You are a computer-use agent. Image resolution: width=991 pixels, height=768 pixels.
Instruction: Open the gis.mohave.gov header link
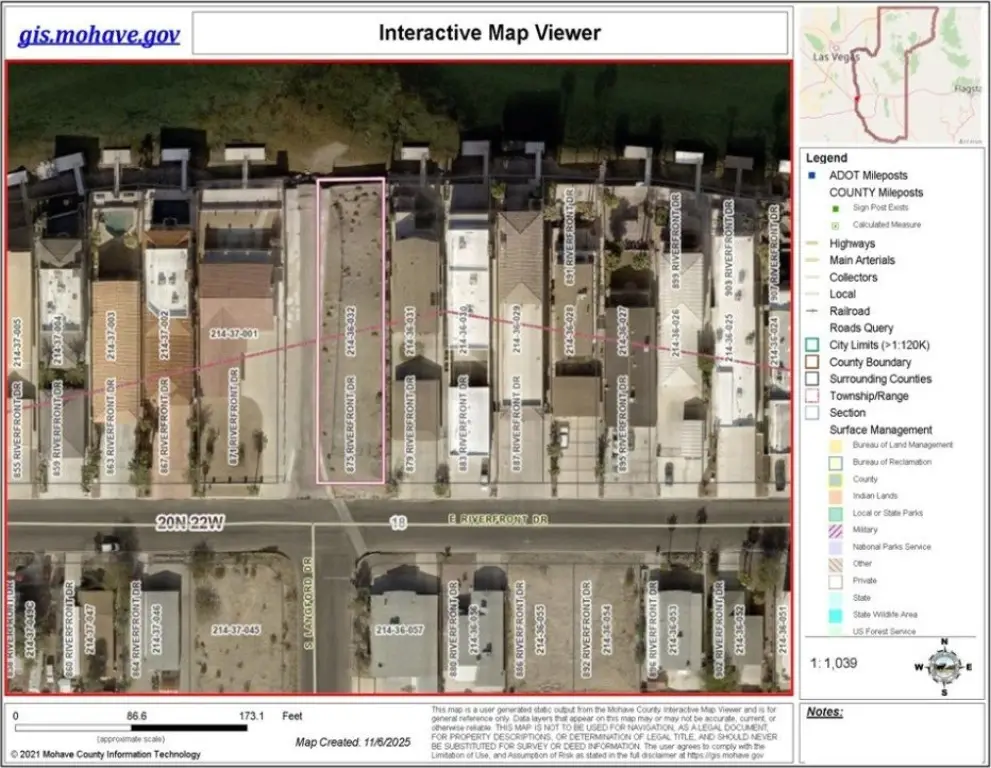(x=99, y=35)
